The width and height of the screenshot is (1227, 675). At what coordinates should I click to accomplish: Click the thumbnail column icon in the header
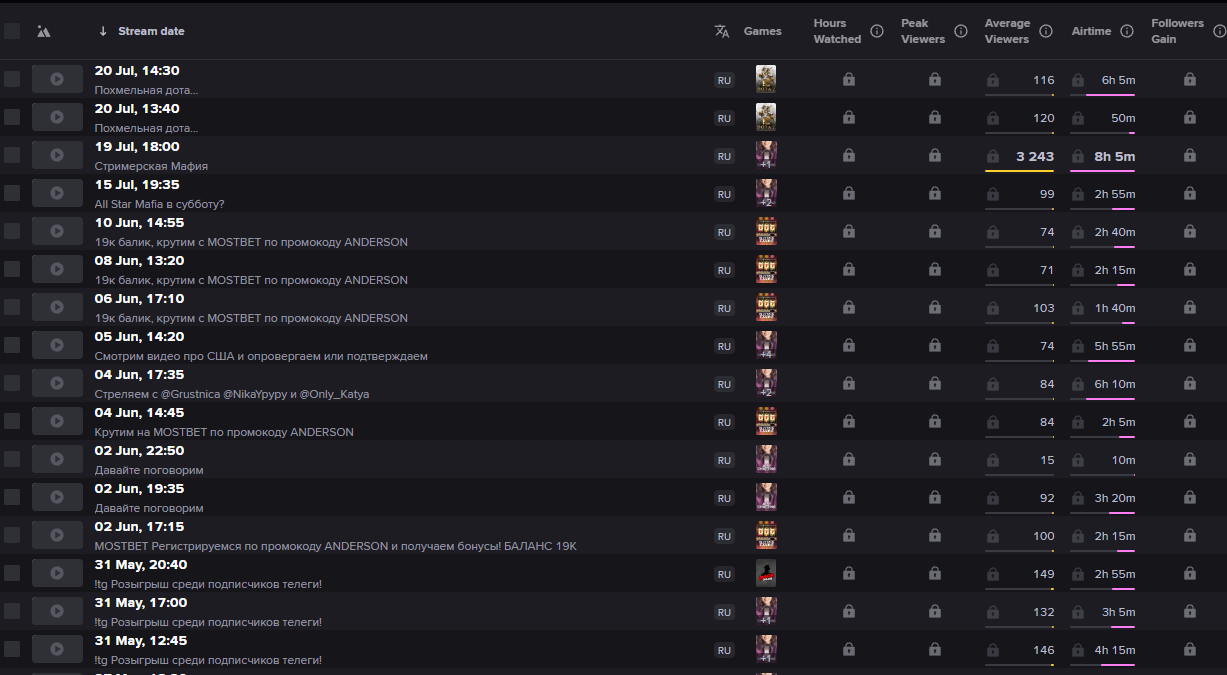pos(43,31)
